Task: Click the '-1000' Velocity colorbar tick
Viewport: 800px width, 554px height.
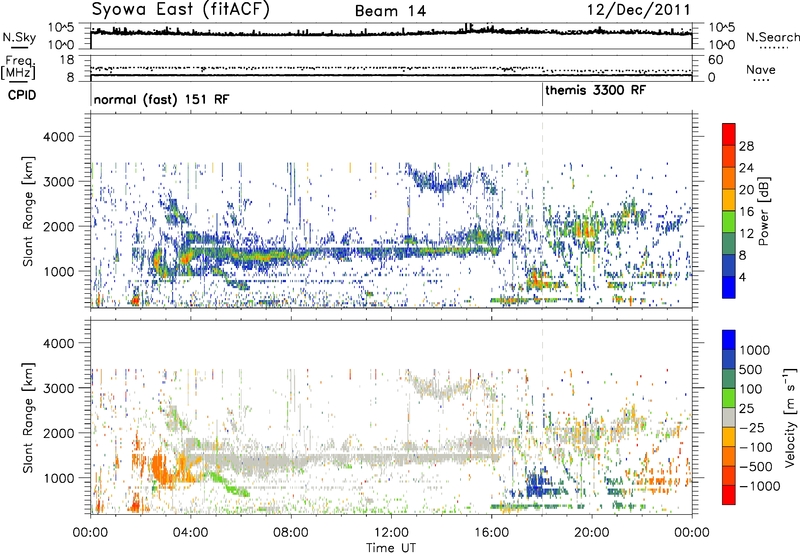Action: (x=759, y=486)
